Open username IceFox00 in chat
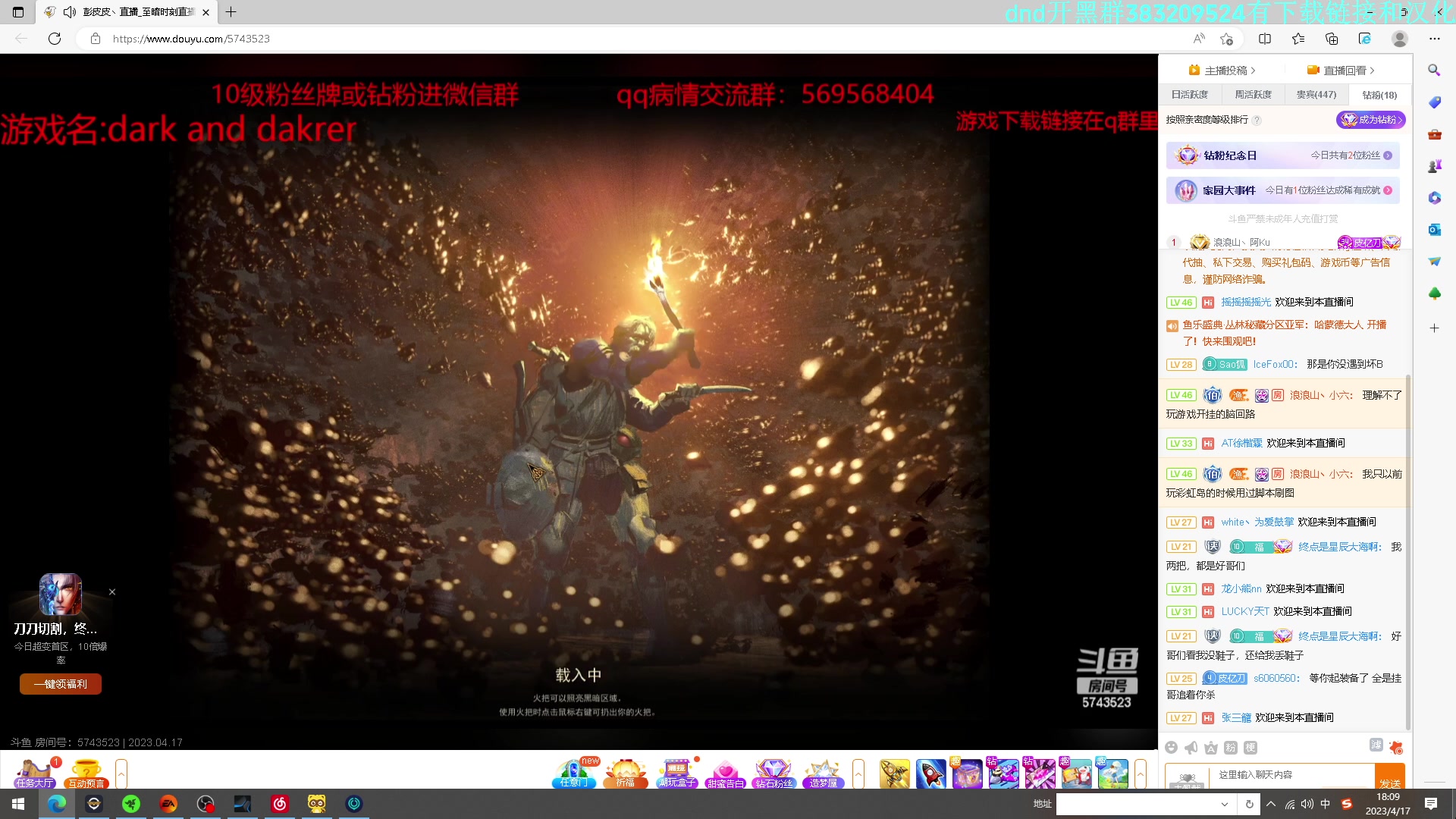 [x=1275, y=365]
